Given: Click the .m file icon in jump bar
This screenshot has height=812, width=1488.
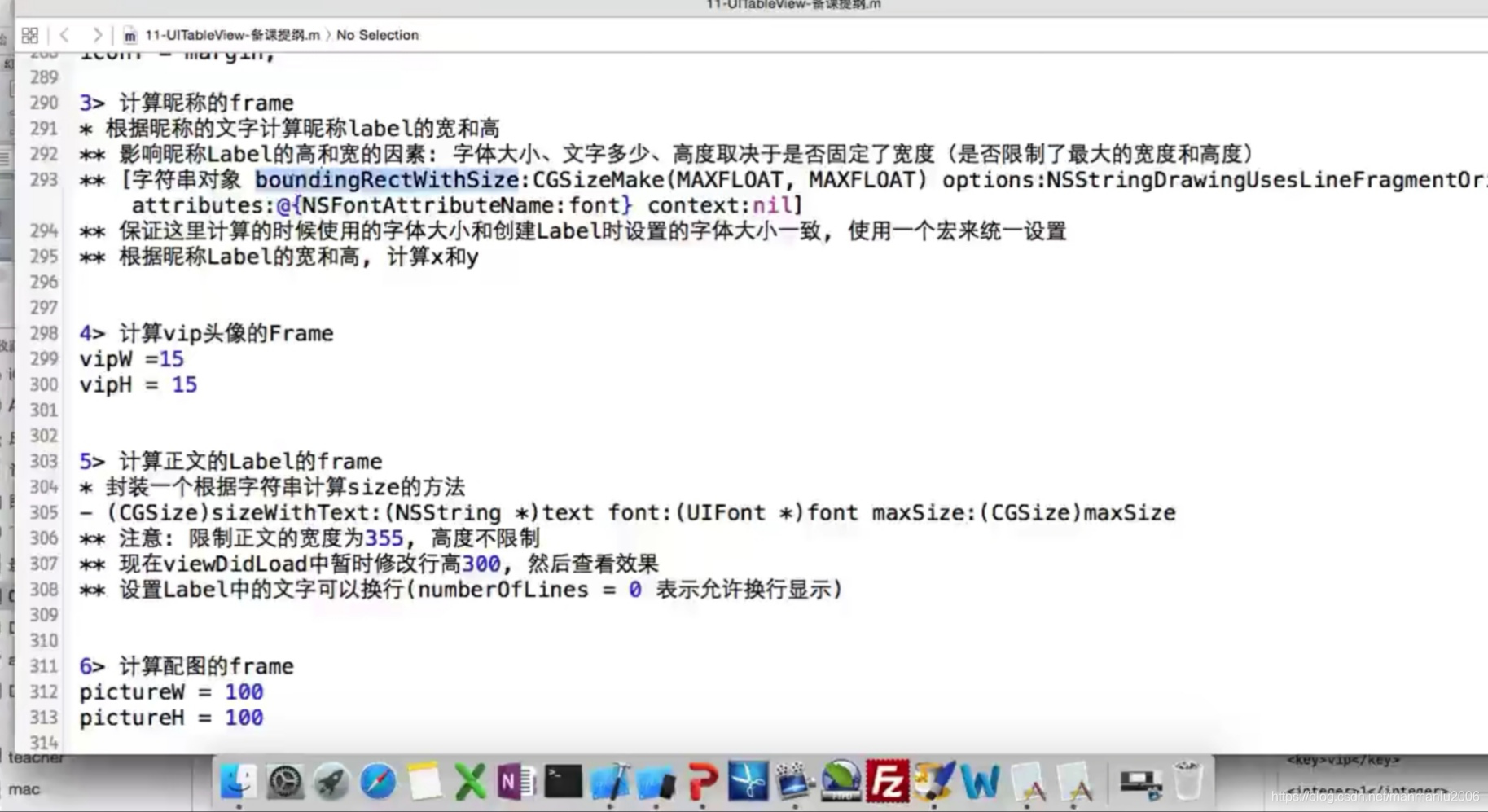Looking at the screenshot, I should (129, 35).
